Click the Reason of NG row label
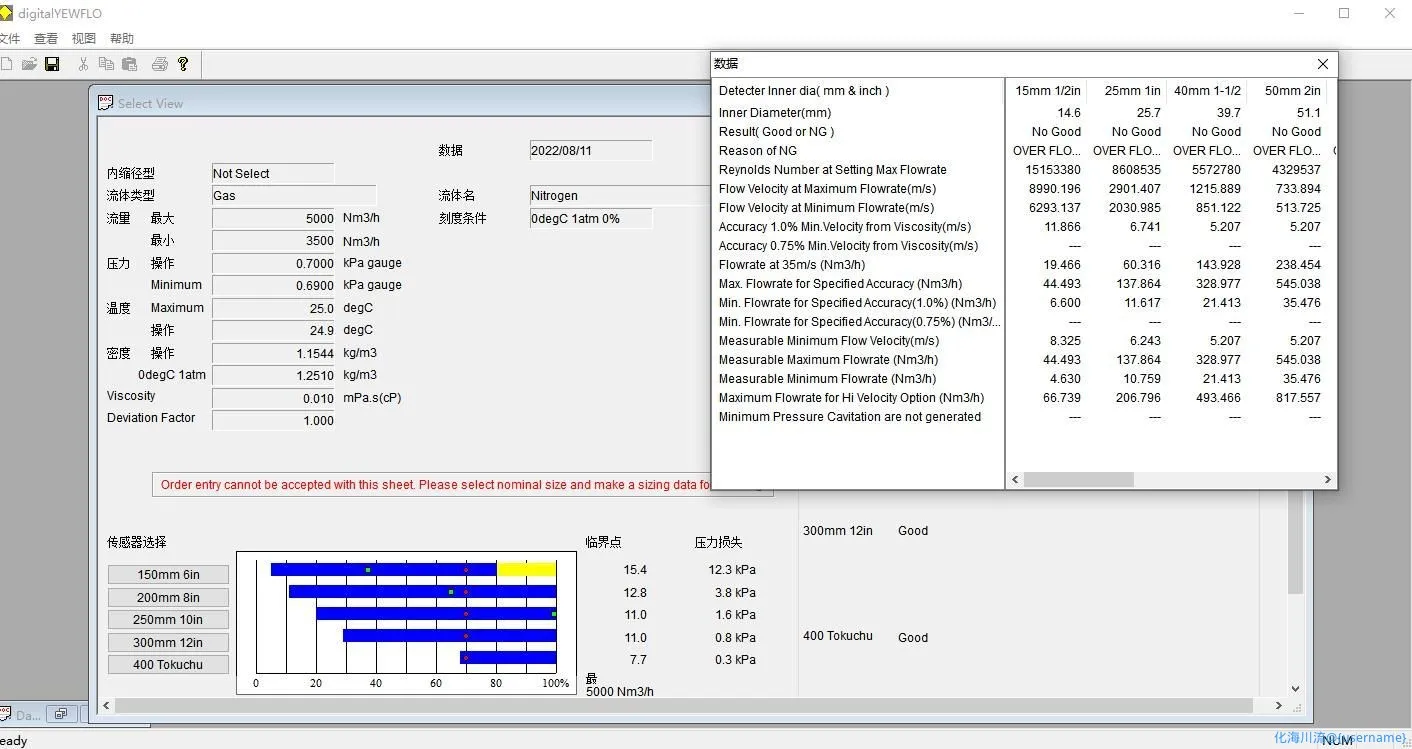1412x749 pixels. (x=758, y=151)
